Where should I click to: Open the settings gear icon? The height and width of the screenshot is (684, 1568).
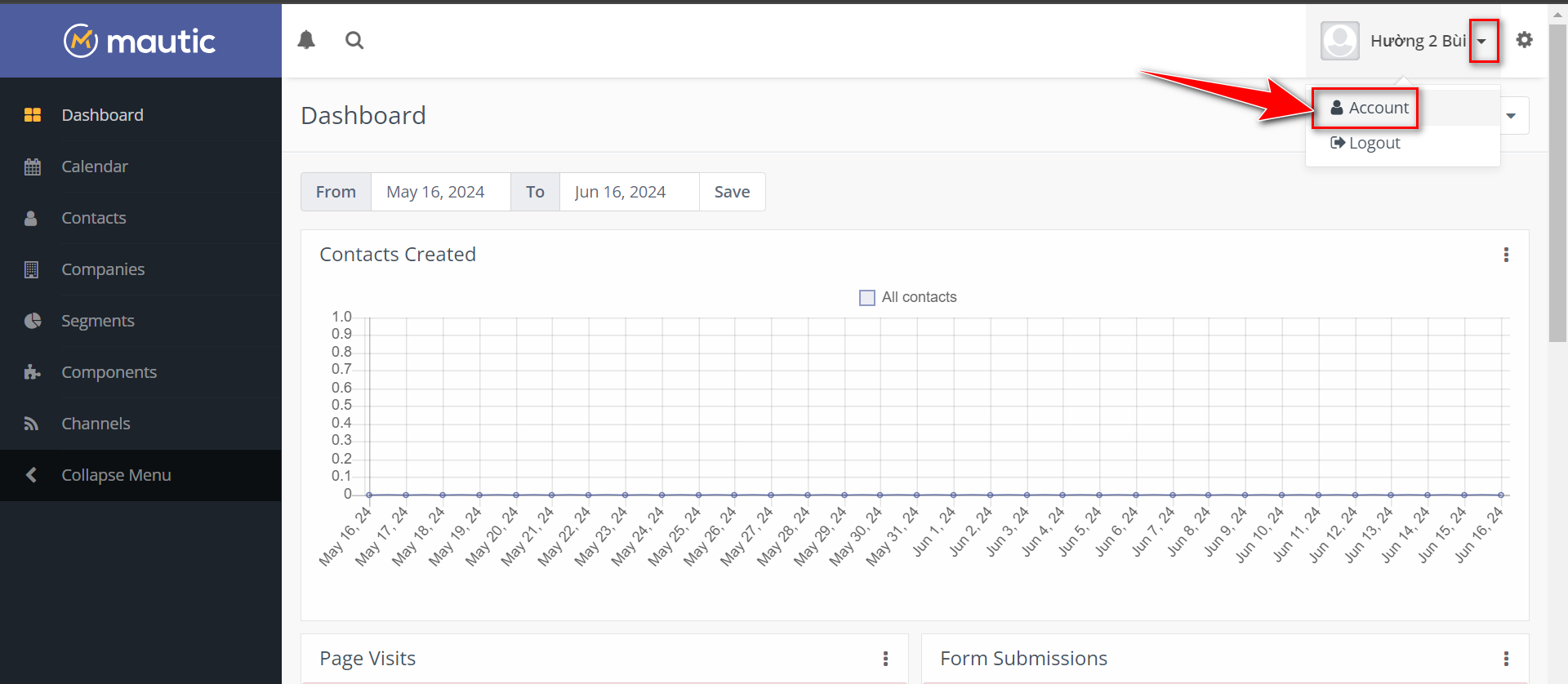point(1524,40)
